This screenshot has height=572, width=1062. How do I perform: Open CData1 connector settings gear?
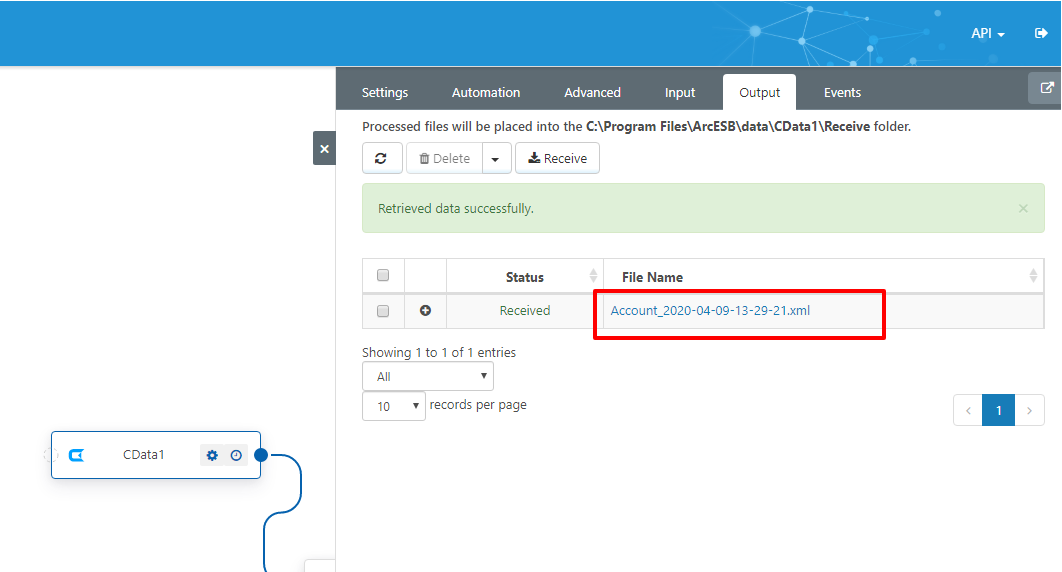[x=212, y=455]
